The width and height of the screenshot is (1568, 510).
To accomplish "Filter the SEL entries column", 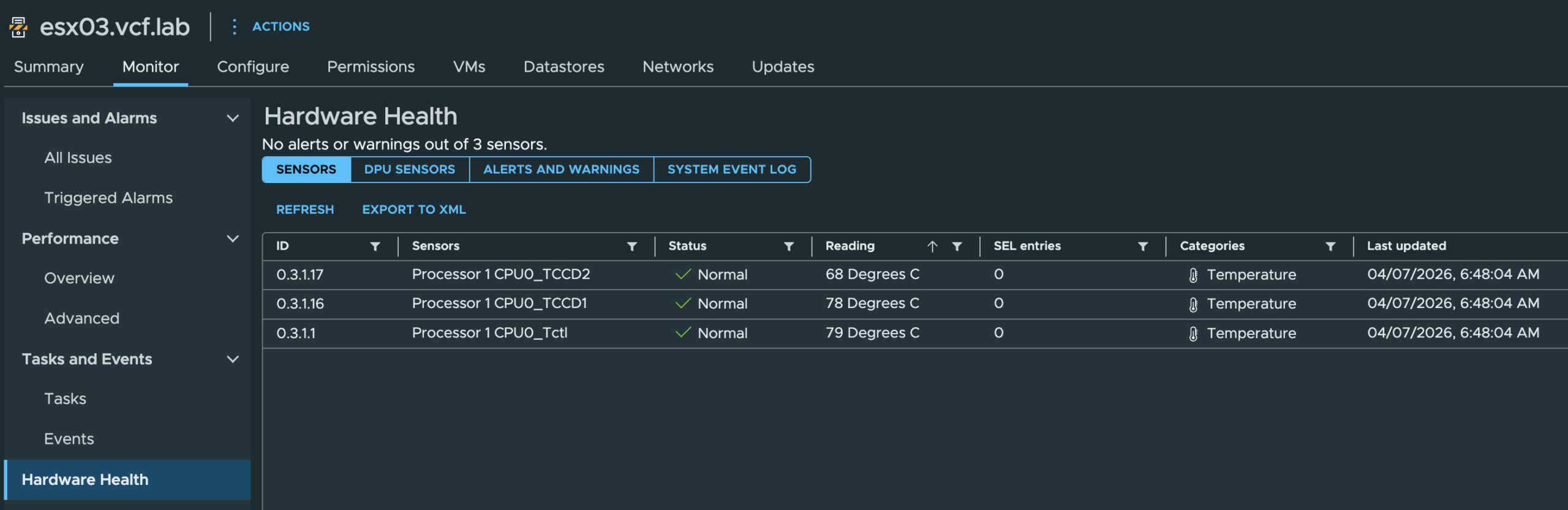I will tap(1142, 246).
